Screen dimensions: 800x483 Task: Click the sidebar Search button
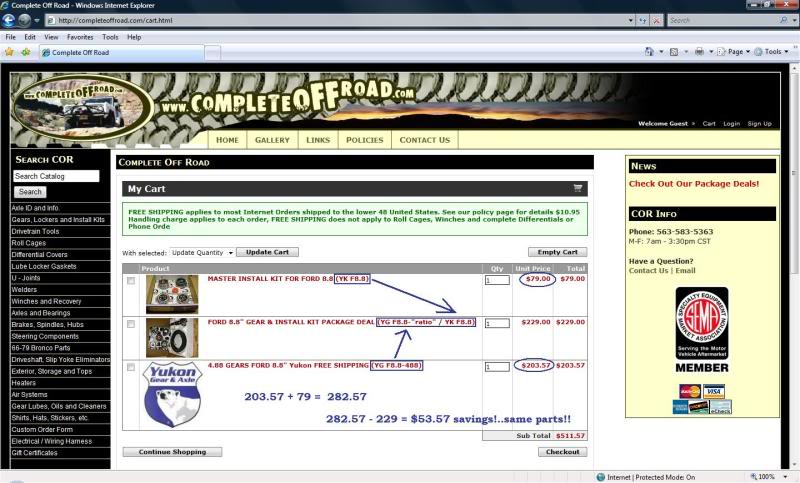click(x=30, y=192)
